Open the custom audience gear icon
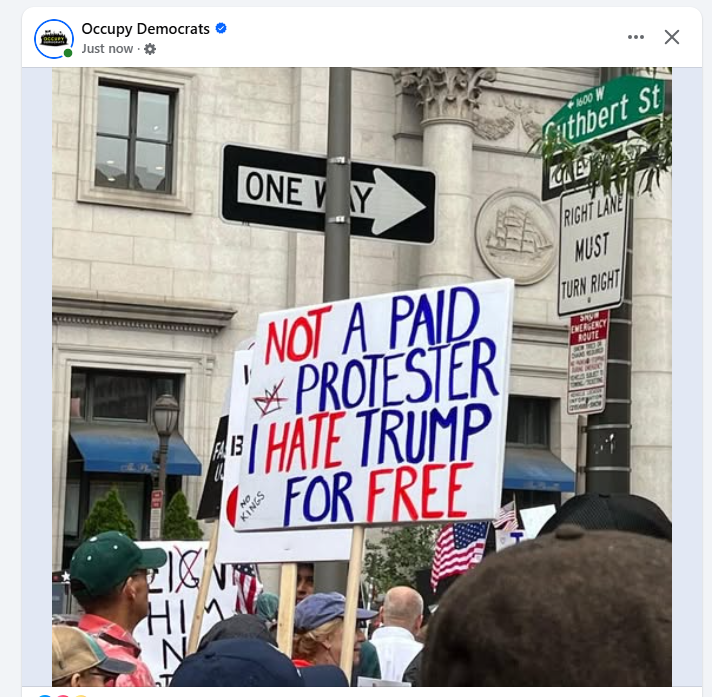 (150, 49)
